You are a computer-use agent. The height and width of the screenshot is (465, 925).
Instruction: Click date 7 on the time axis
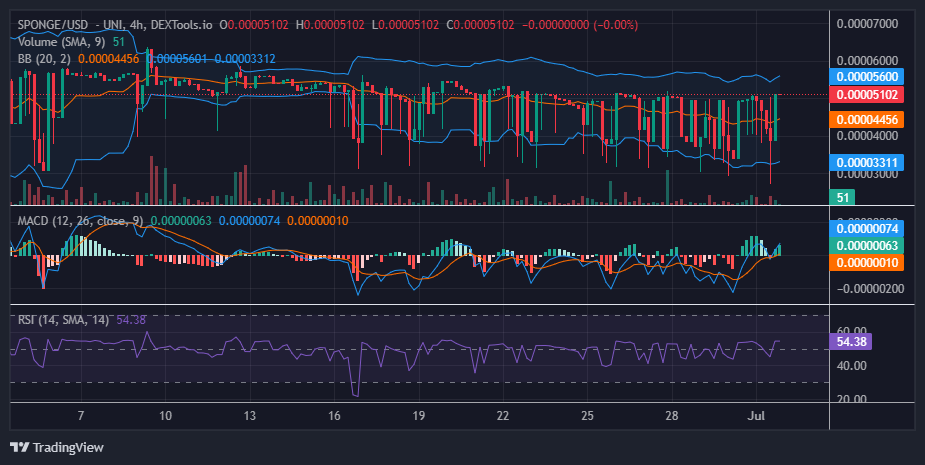coord(81,415)
